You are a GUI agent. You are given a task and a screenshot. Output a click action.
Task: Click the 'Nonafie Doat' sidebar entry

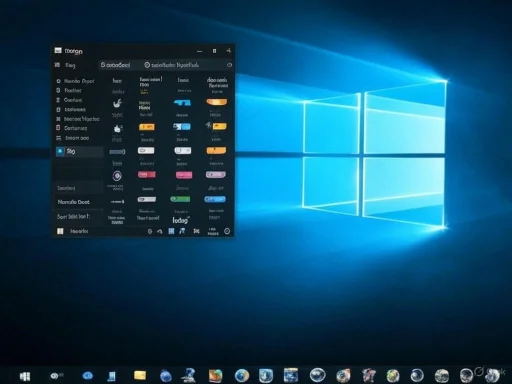pos(74,202)
